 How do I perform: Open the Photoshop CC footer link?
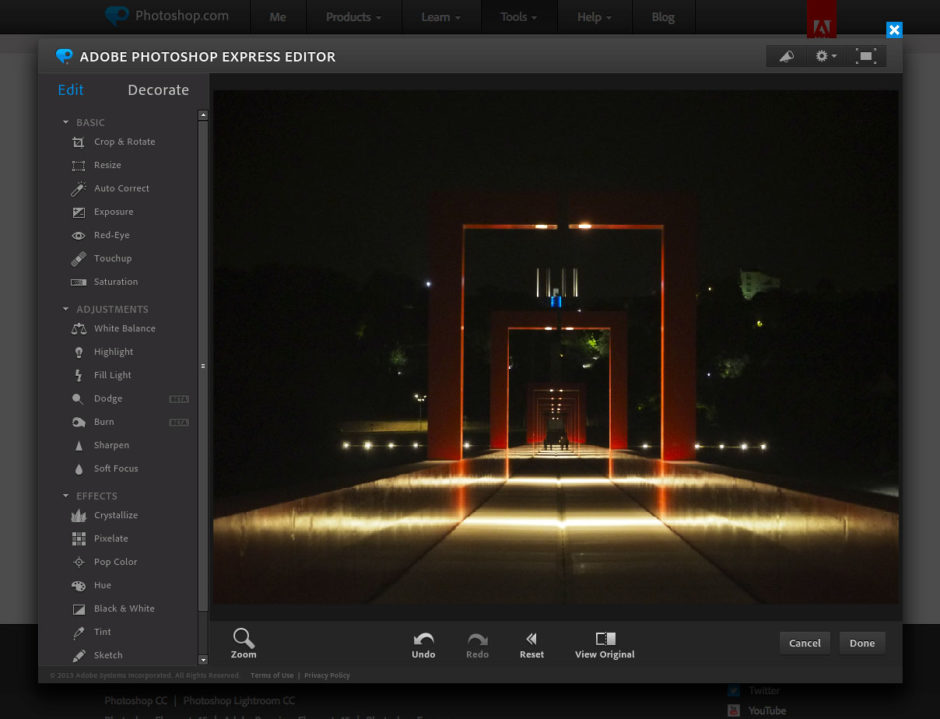pos(136,701)
